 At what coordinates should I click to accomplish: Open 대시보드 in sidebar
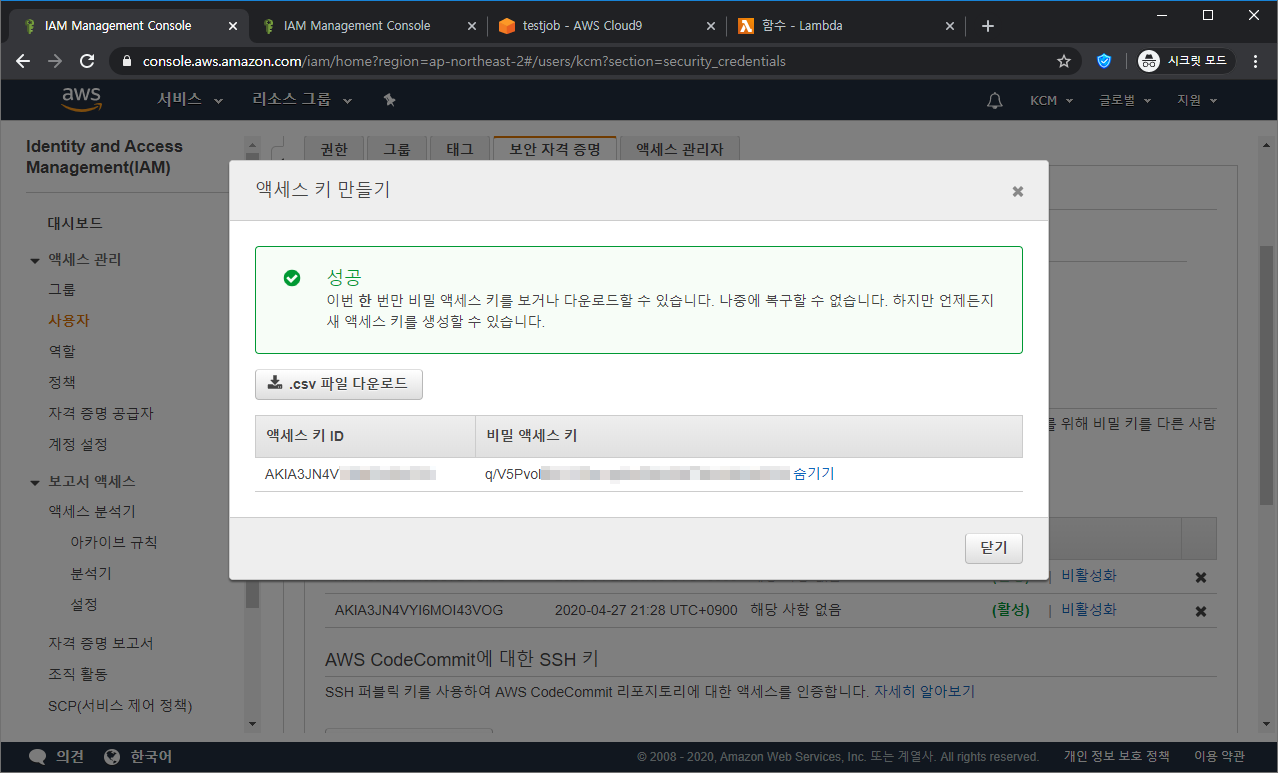pos(75,223)
